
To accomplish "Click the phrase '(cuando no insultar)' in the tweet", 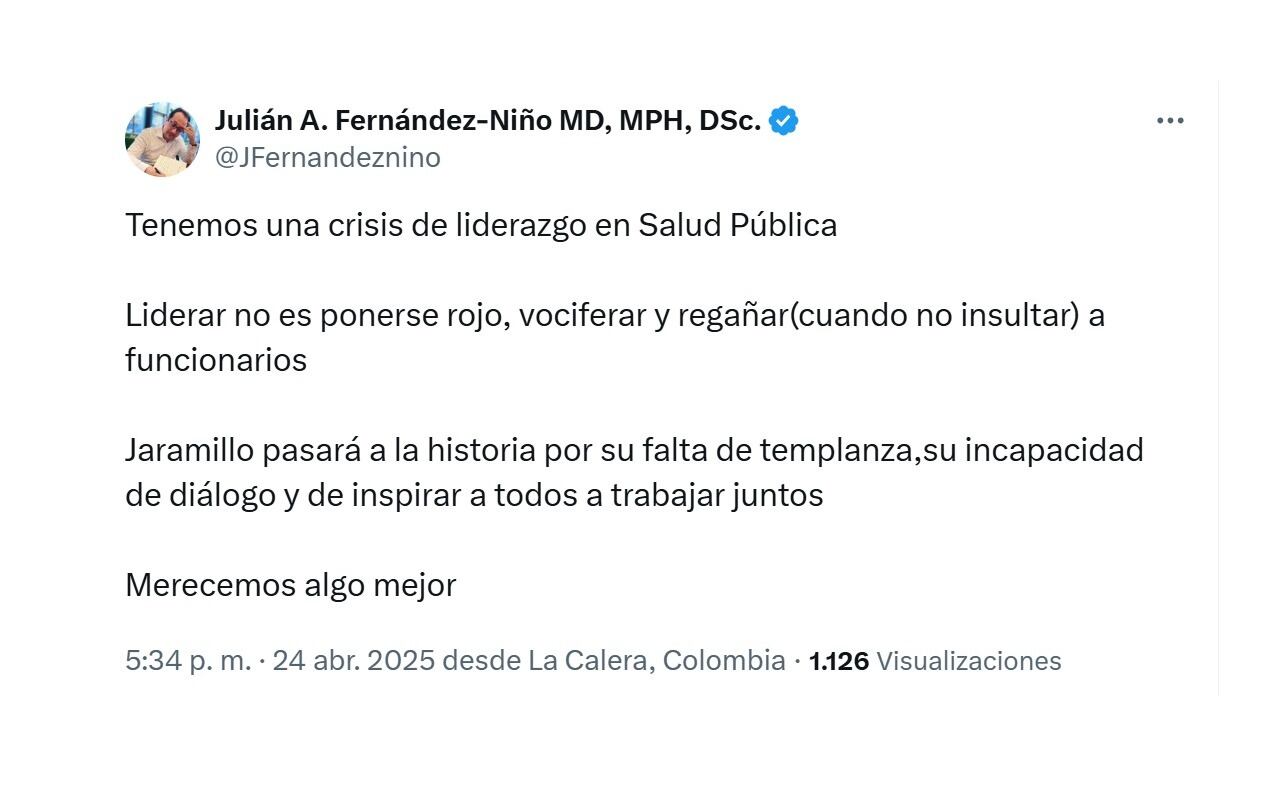I will (x=932, y=316).
